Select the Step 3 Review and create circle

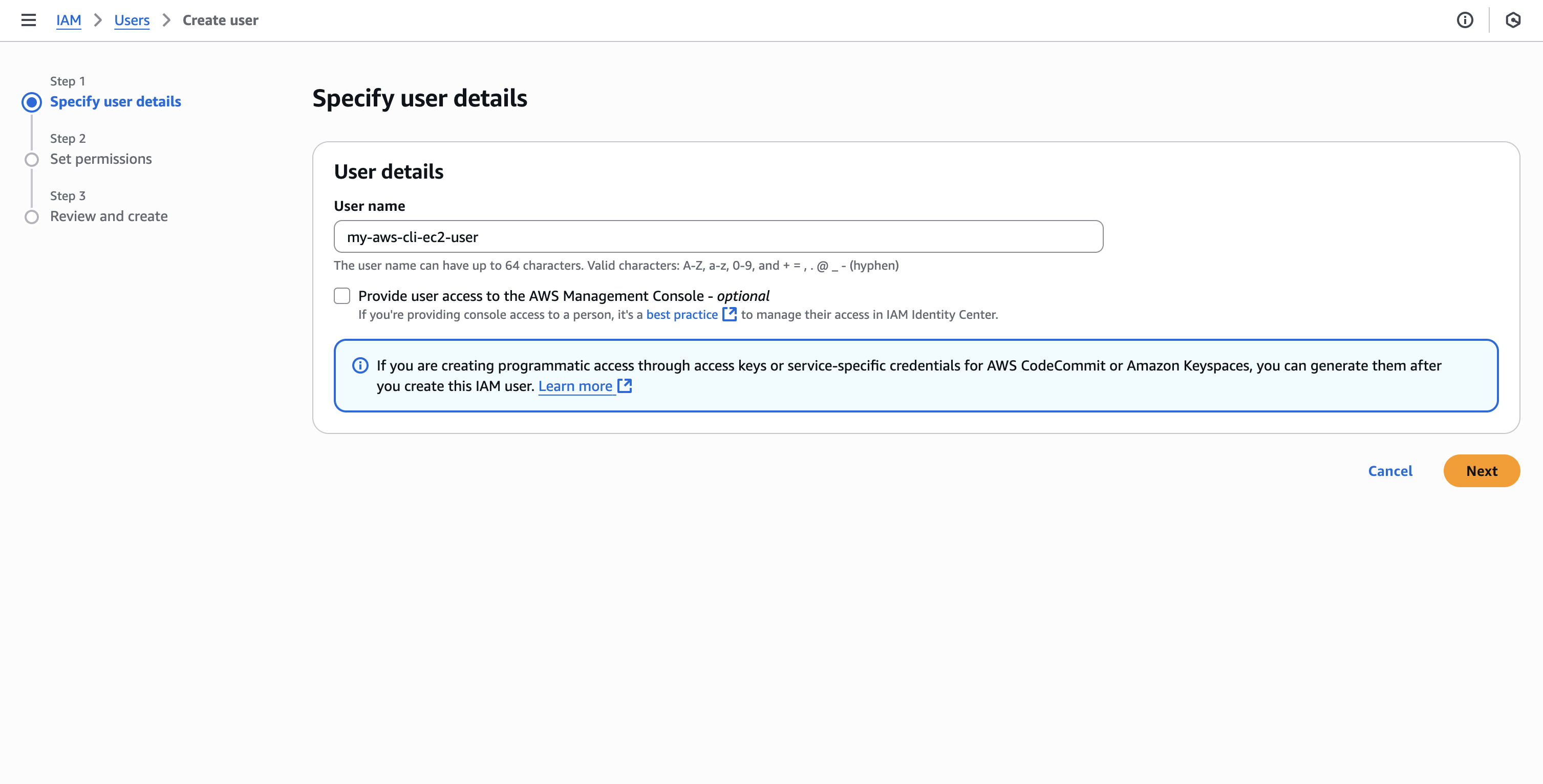pyautogui.click(x=32, y=217)
